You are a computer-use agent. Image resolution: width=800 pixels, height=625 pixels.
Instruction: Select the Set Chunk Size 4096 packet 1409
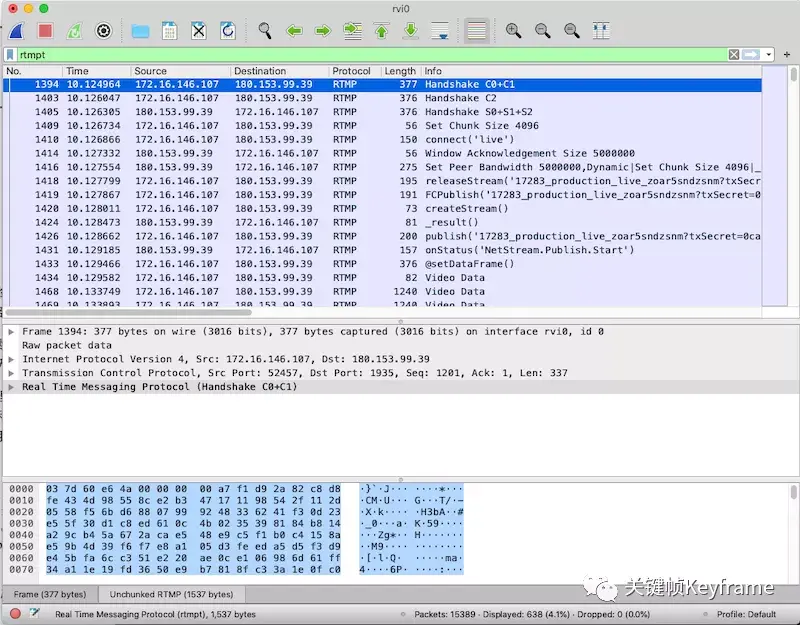[x=383, y=126]
